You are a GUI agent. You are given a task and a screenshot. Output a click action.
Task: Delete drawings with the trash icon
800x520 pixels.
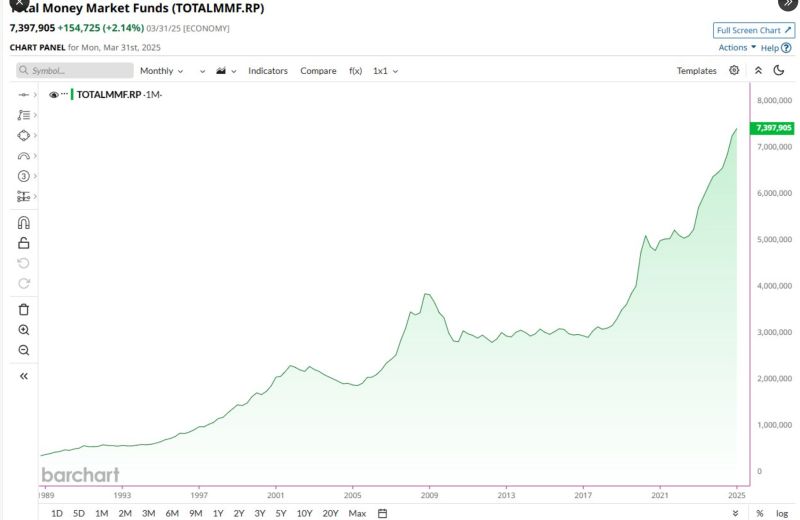click(x=24, y=309)
